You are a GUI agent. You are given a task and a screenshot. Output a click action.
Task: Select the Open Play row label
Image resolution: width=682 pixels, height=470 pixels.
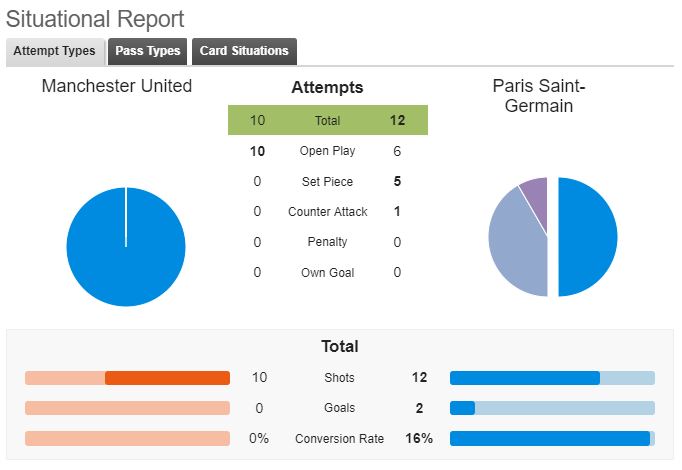[328, 151]
